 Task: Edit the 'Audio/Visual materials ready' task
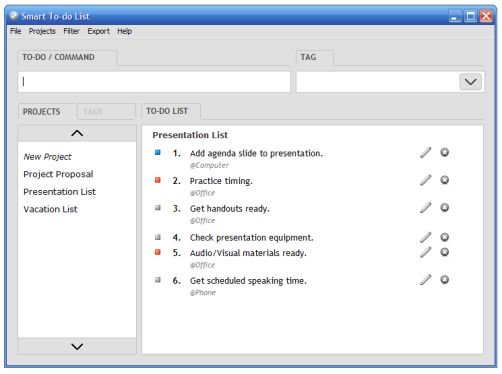pos(425,252)
